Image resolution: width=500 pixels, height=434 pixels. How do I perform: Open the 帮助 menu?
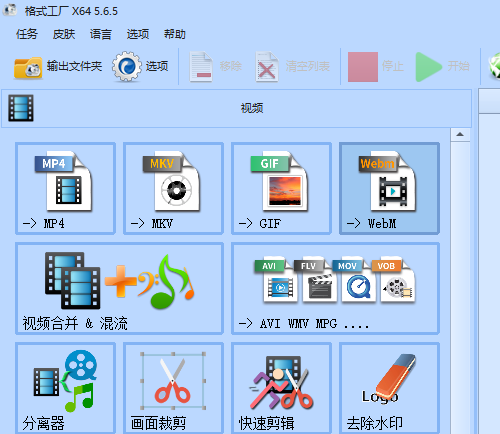175,34
